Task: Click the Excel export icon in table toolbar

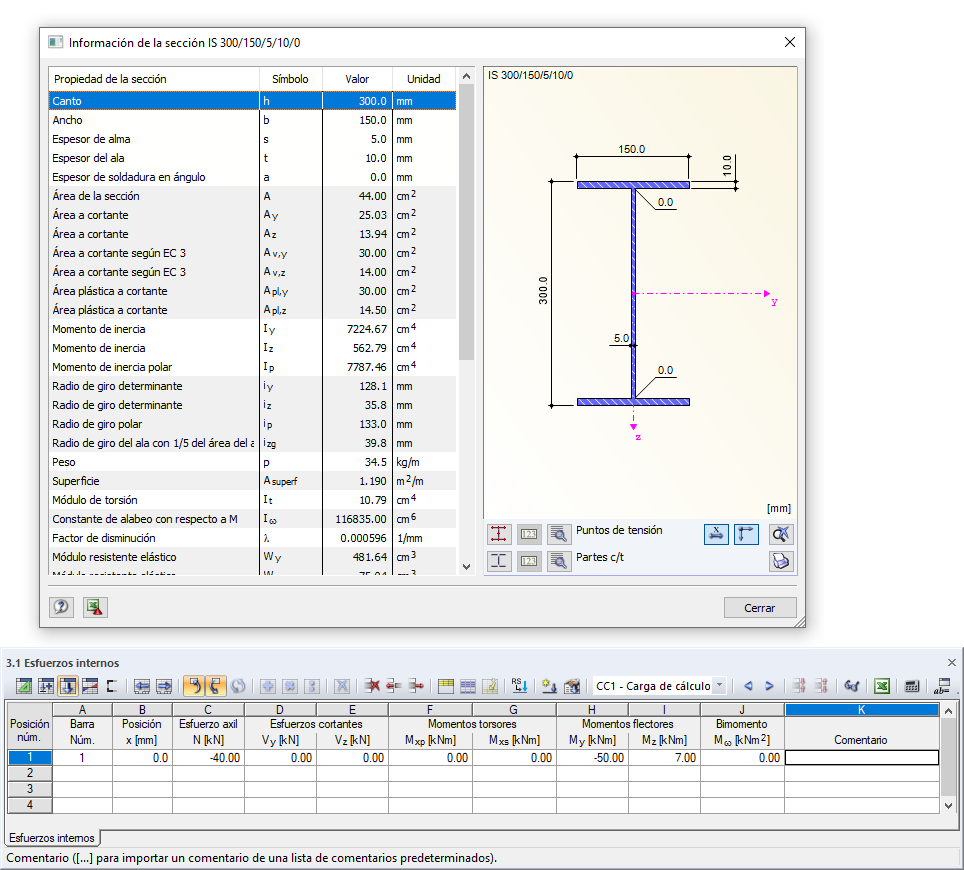Action: coord(883,686)
